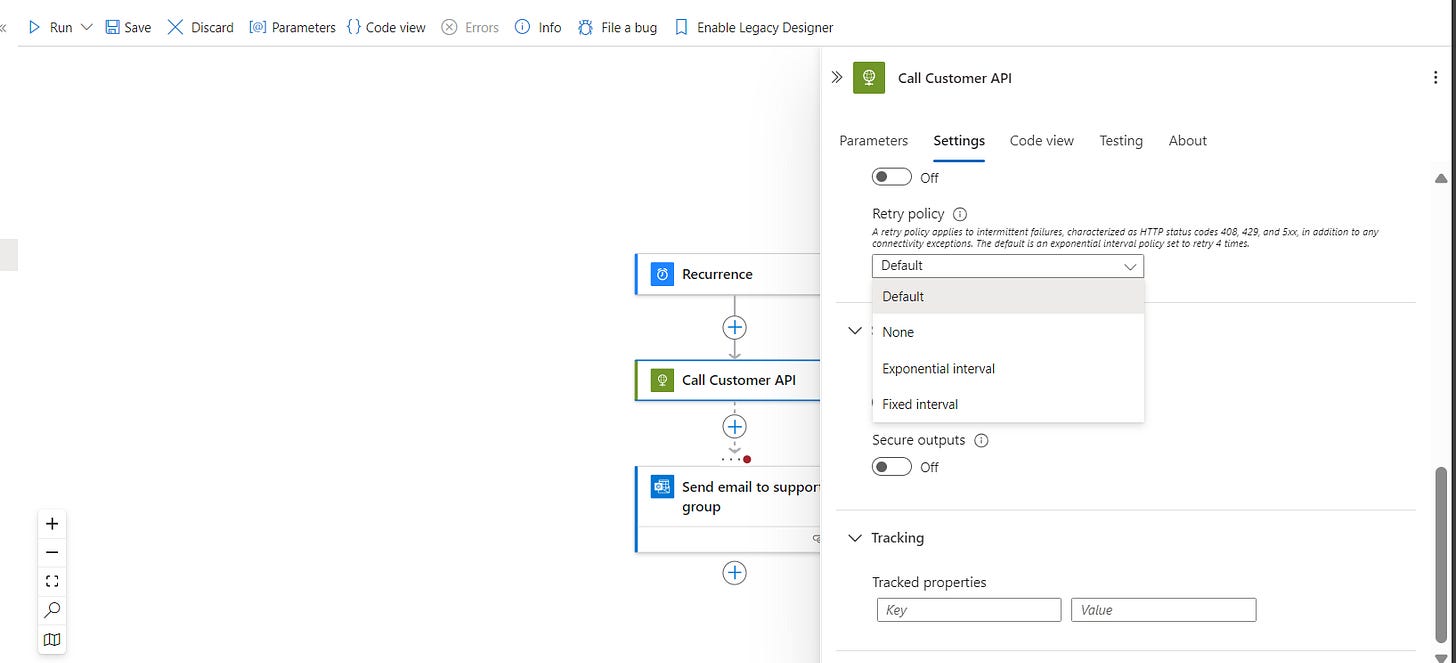Turn on Secure outputs
Viewport: 1456px width, 663px height.
pos(891,466)
